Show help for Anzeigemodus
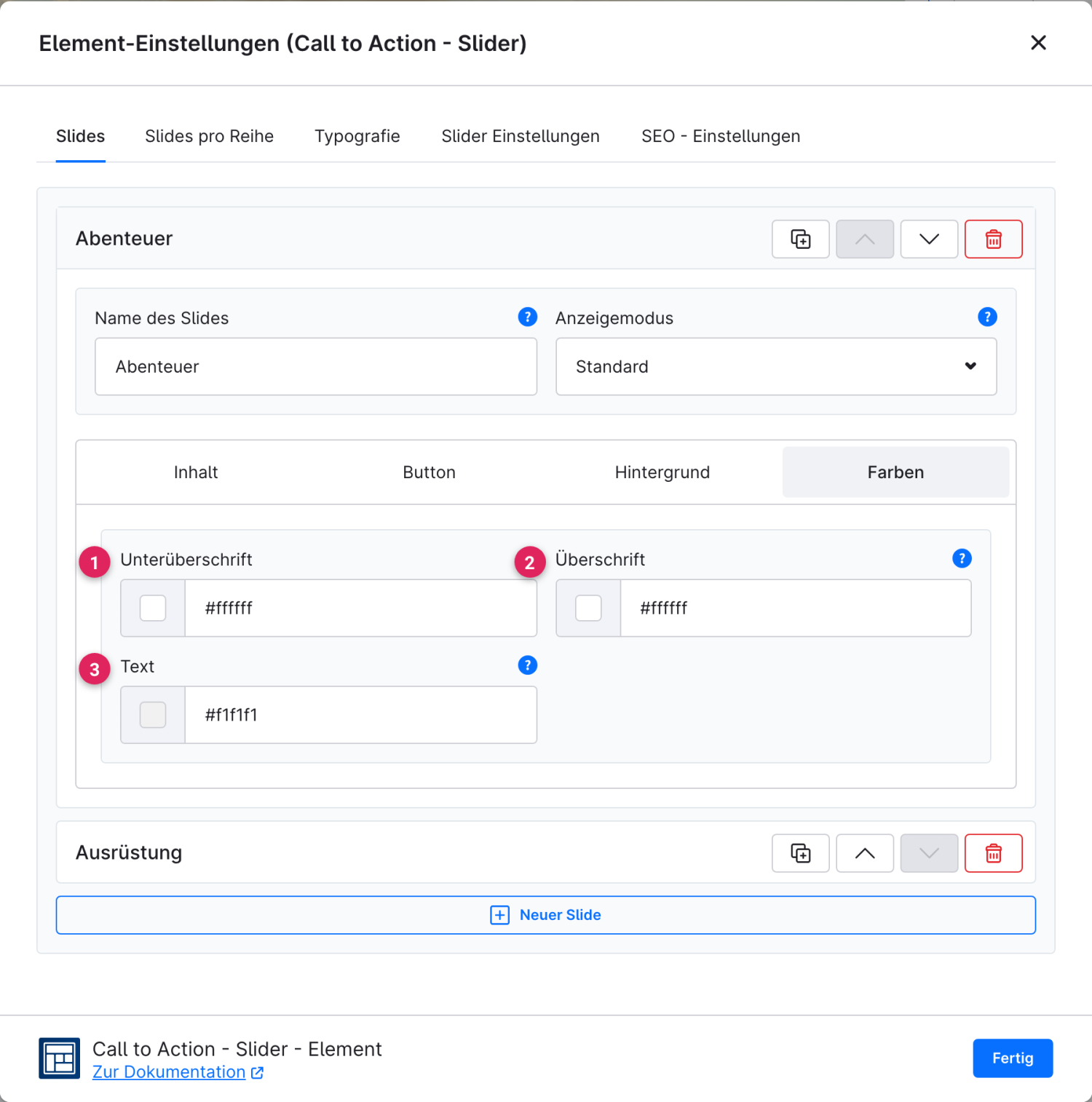Screen dimensions: 1092x1102 pos(987,317)
